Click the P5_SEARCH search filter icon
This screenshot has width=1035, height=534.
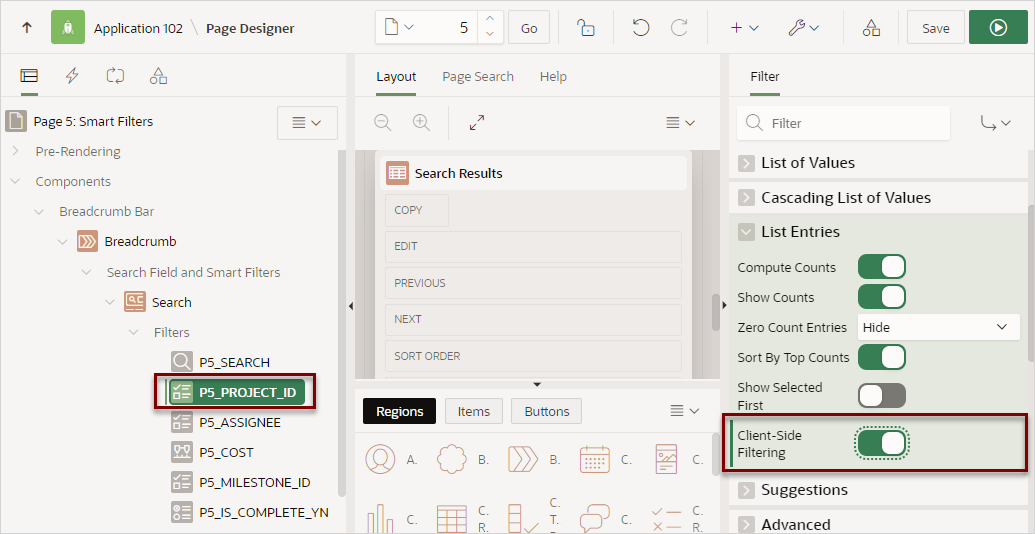click(181, 362)
